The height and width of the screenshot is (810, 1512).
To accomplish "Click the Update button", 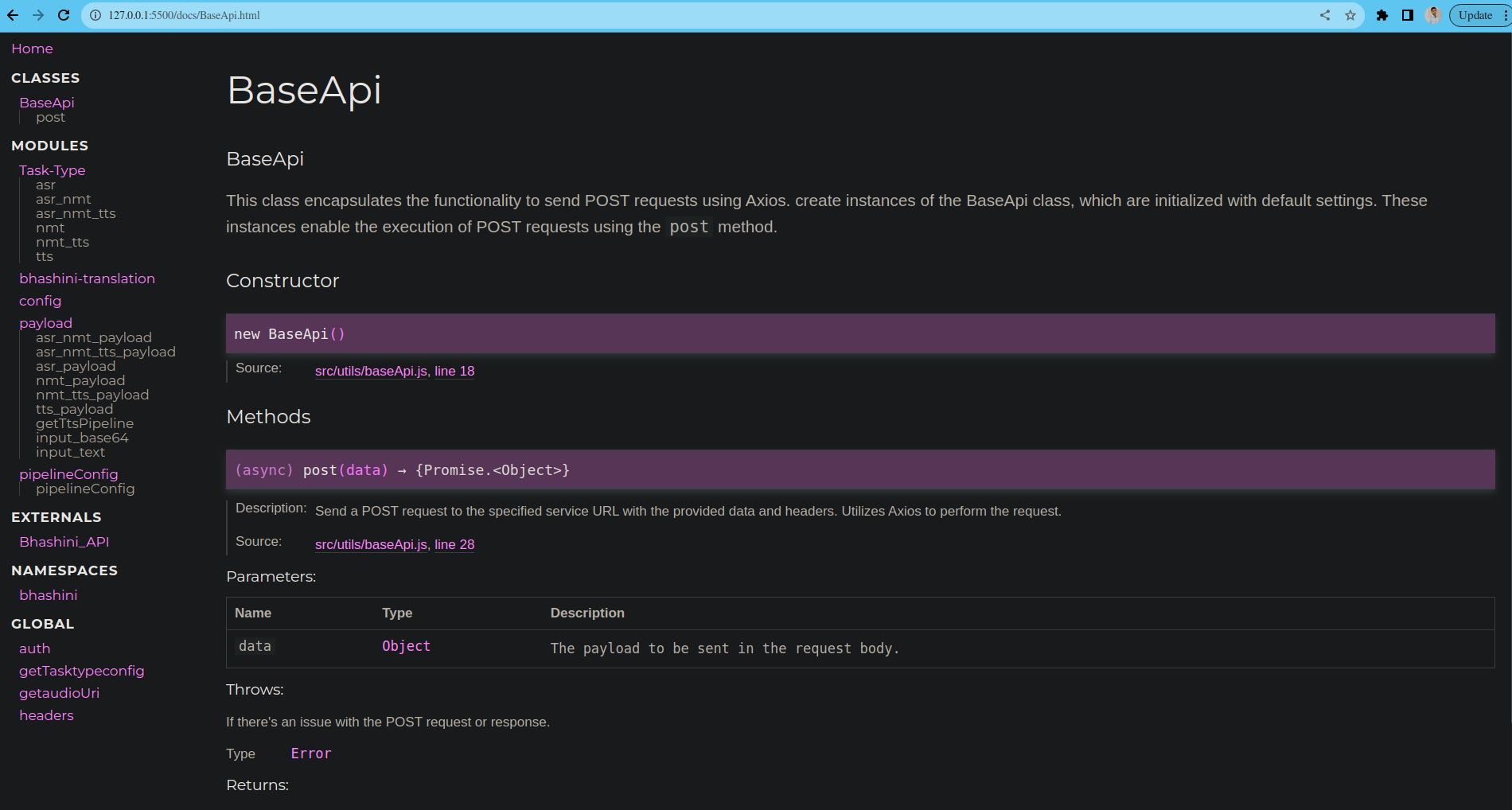I will (1475, 14).
